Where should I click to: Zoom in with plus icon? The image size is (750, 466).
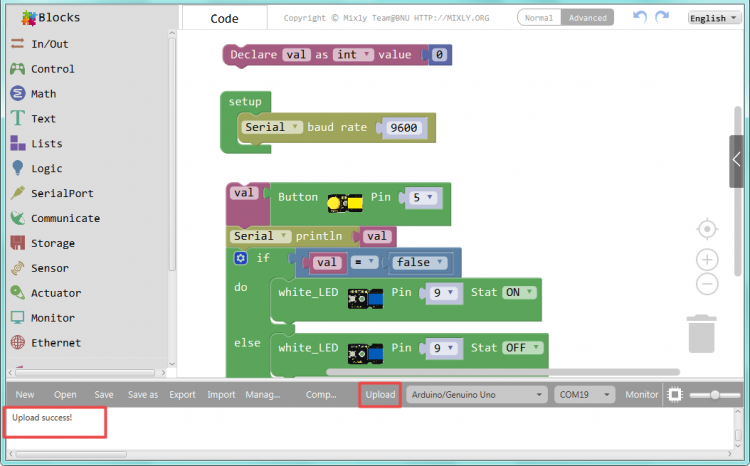click(707, 260)
